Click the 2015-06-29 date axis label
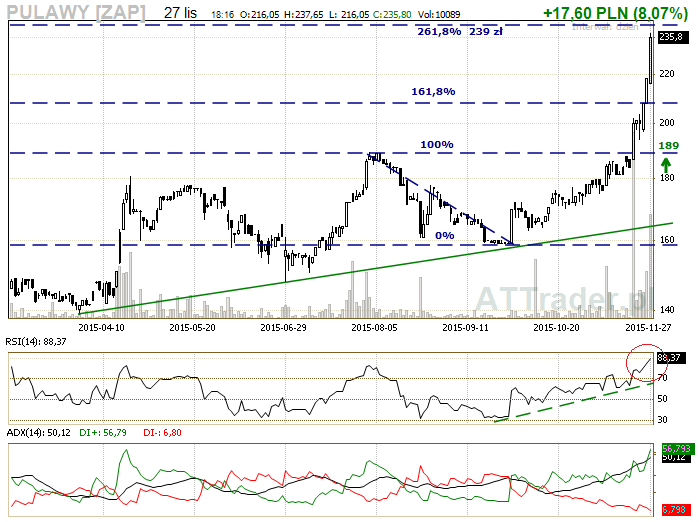The width and height of the screenshot is (700, 522). click(x=283, y=328)
